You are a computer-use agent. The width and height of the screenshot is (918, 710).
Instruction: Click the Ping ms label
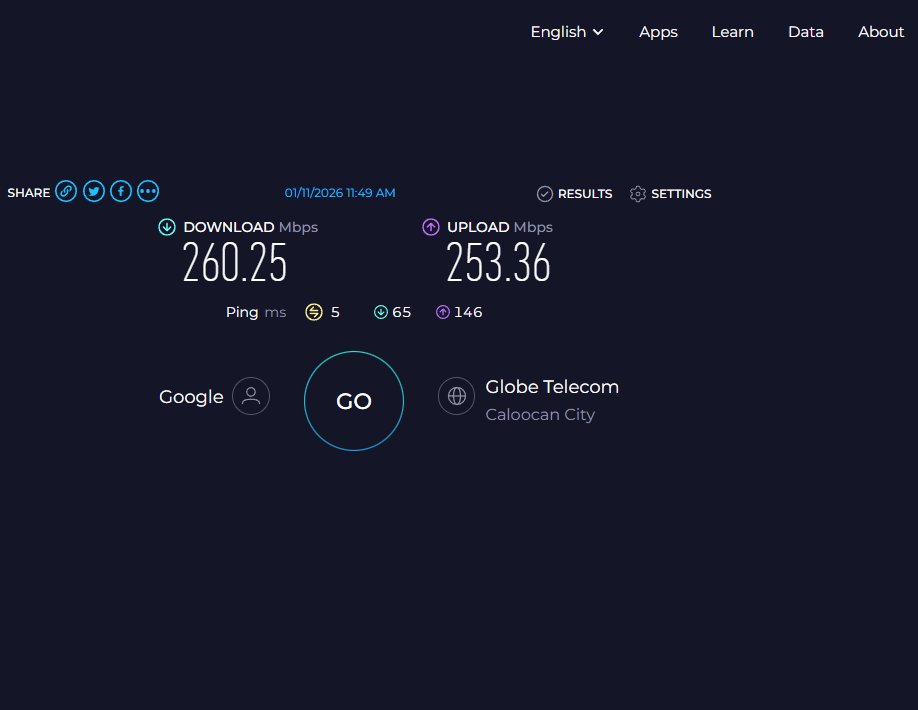click(x=256, y=312)
